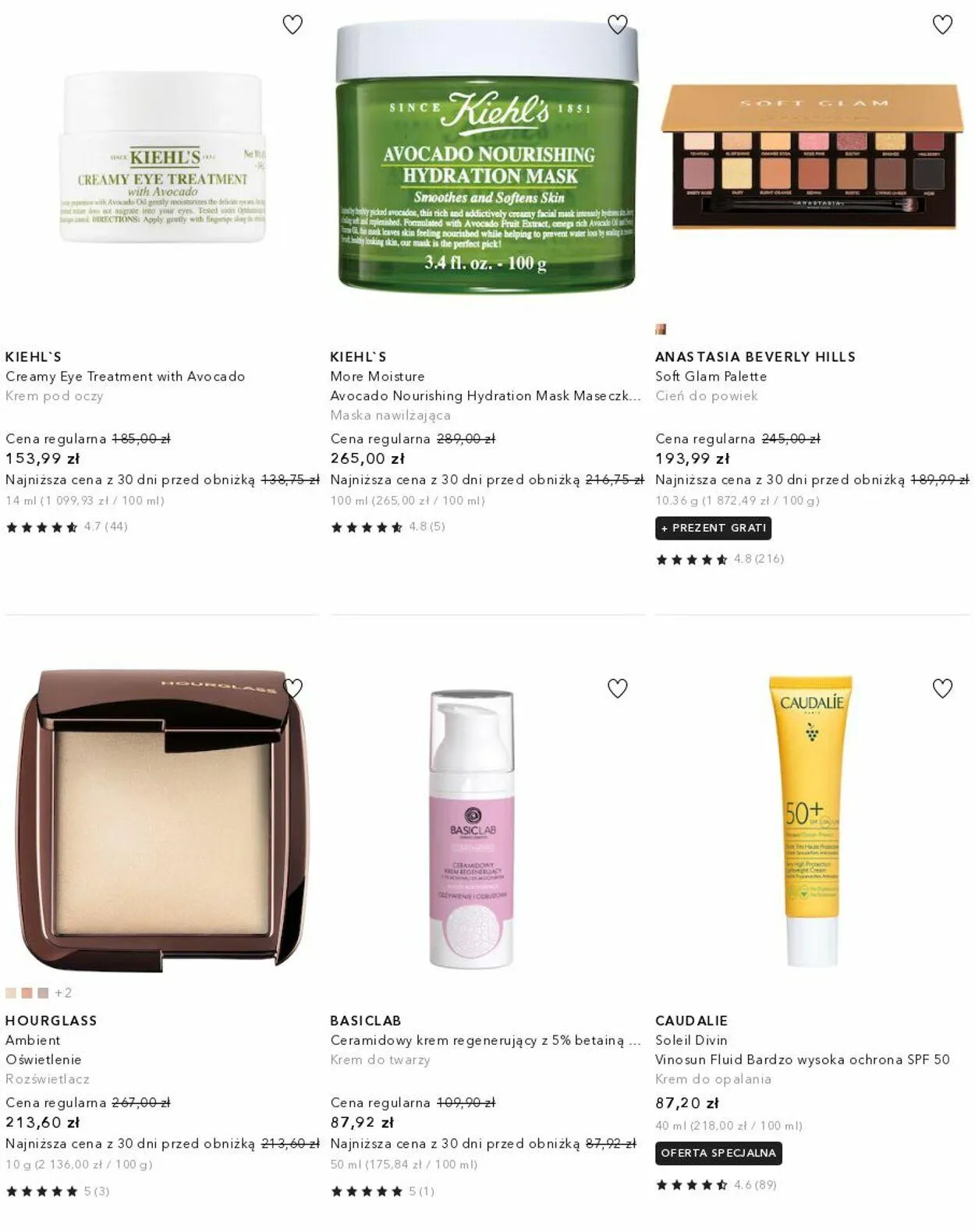Save BasicLab ceramide cream via heart icon
Screen dimensions: 975x1232
(617, 689)
